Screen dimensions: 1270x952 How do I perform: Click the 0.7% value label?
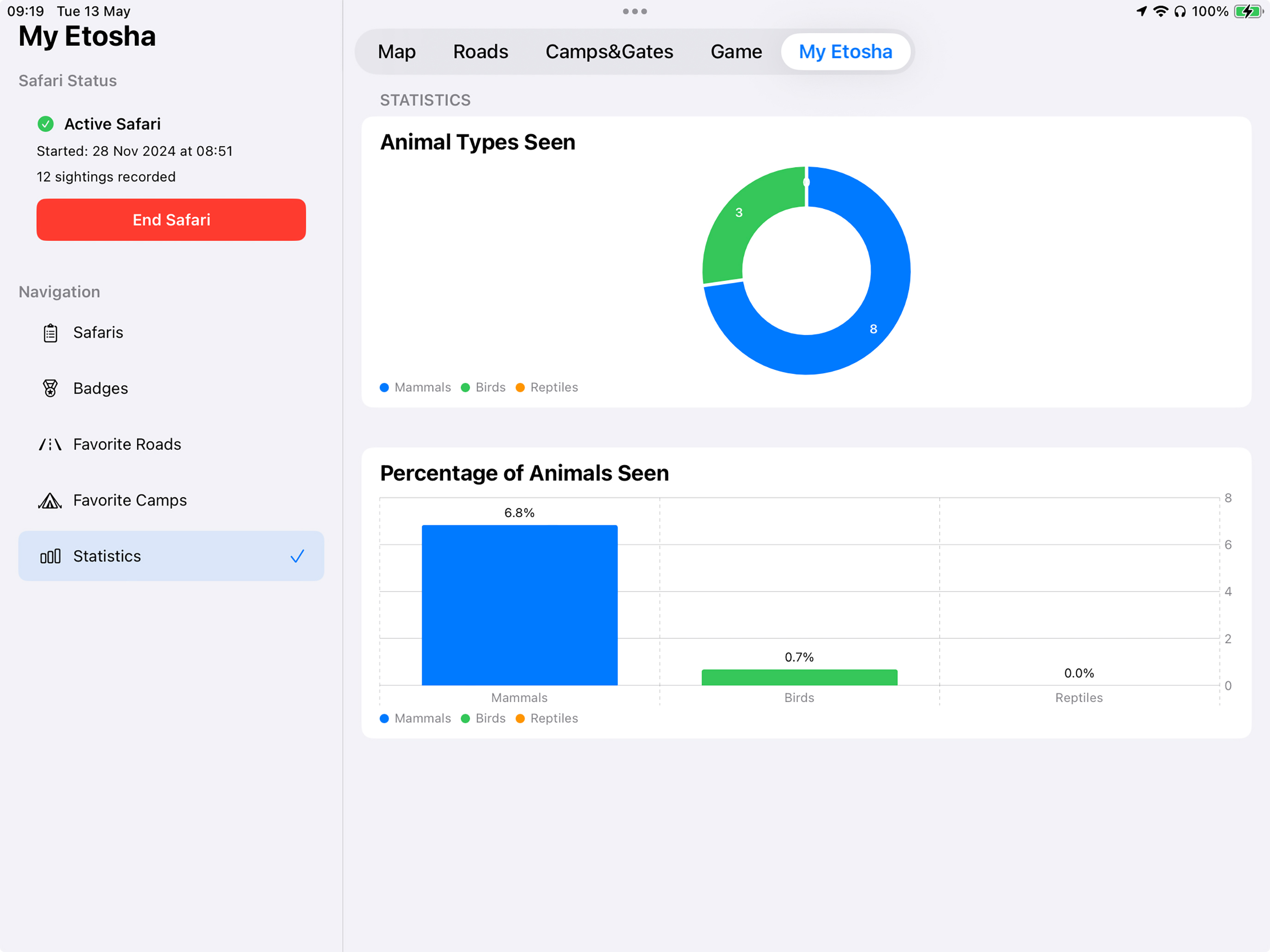[x=799, y=658]
